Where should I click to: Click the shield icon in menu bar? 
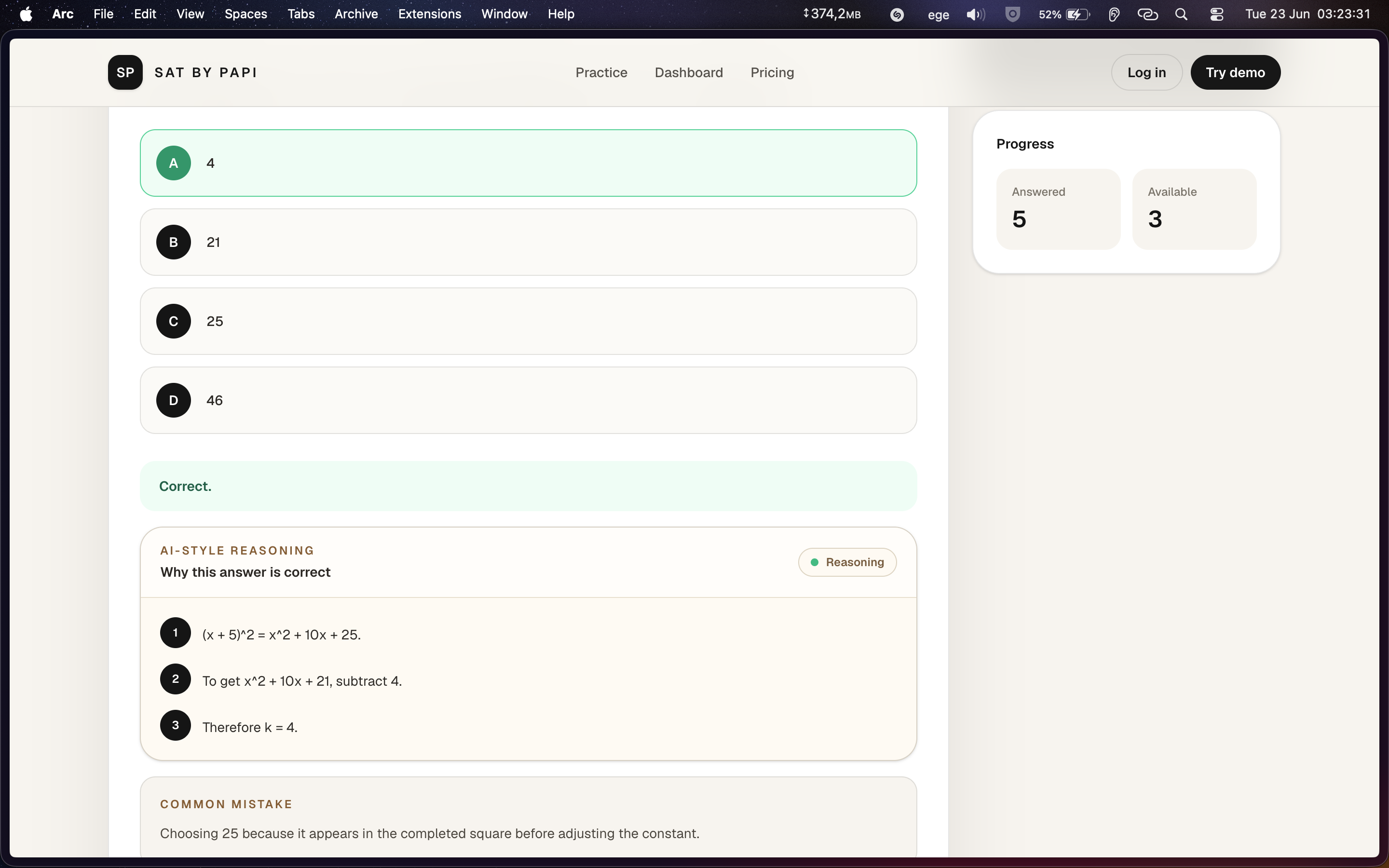point(1012,14)
